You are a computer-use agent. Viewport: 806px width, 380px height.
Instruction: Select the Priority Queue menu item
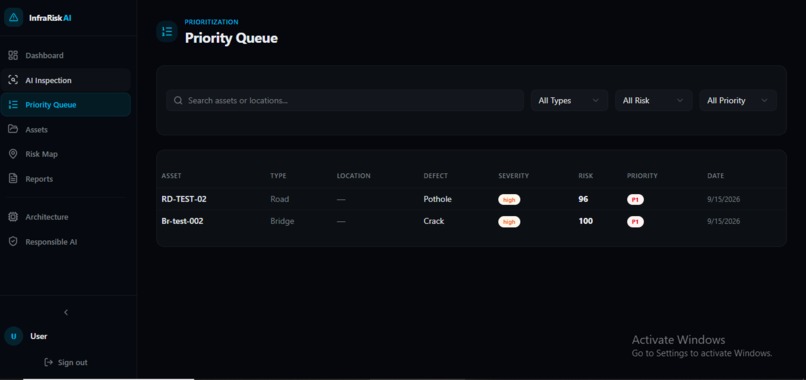pyautogui.click(x=66, y=105)
